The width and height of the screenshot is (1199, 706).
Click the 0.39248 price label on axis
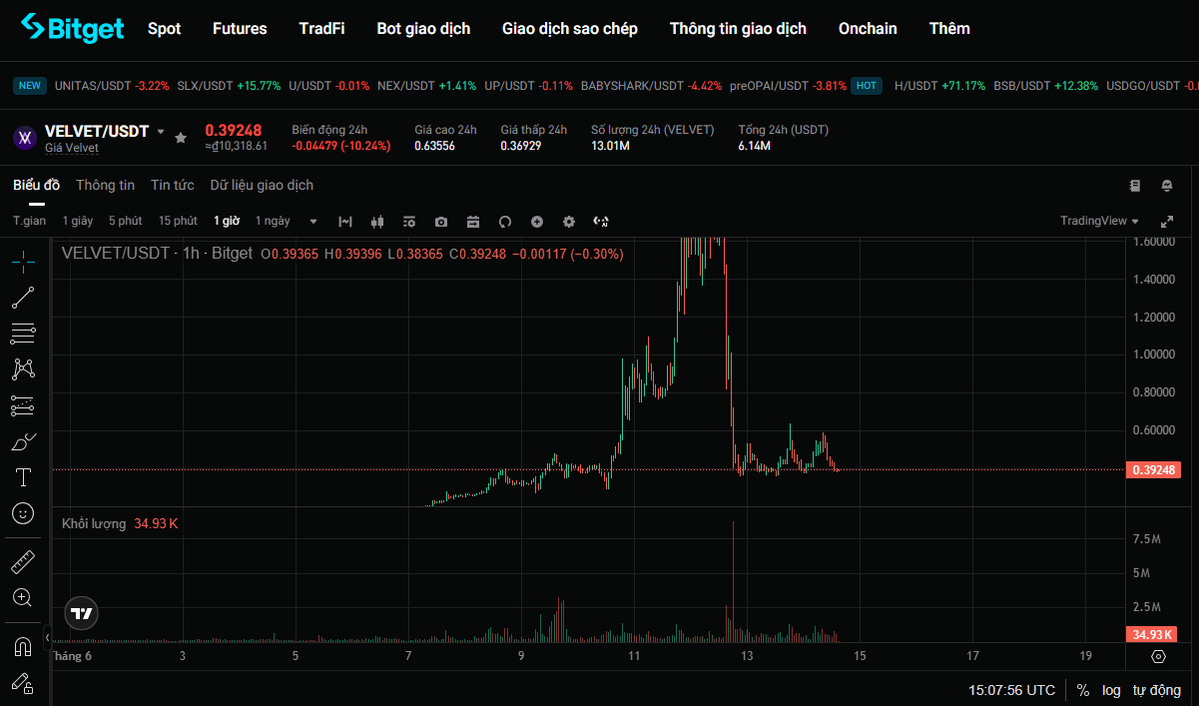pos(1153,470)
